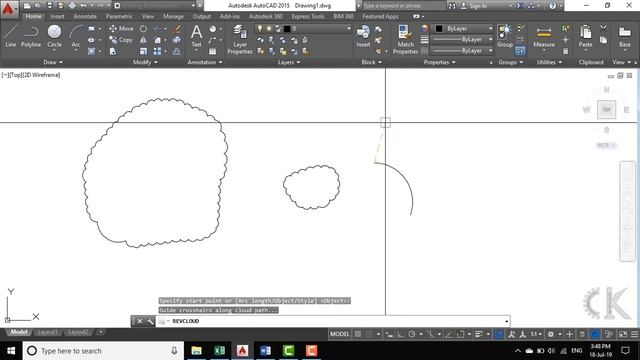Toggle Ortho mode in status bar

coord(400,334)
